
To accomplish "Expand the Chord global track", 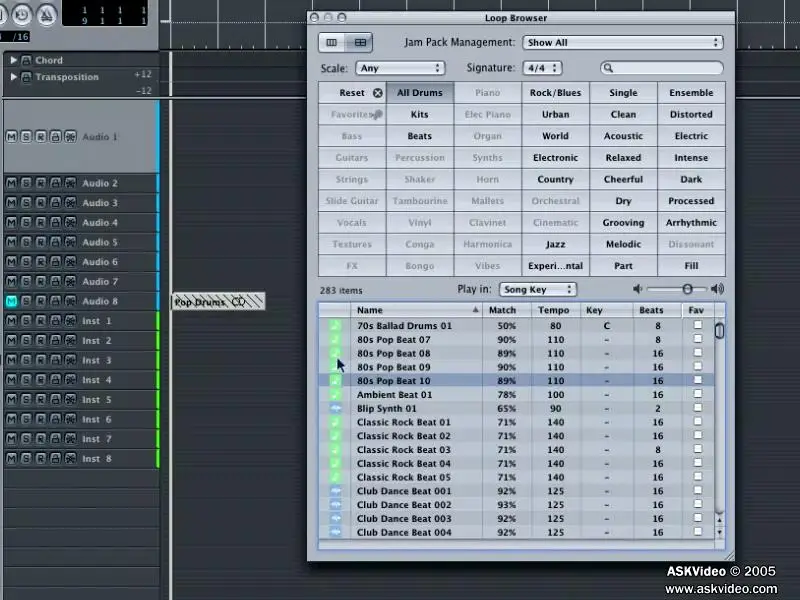I will pyautogui.click(x=14, y=60).
